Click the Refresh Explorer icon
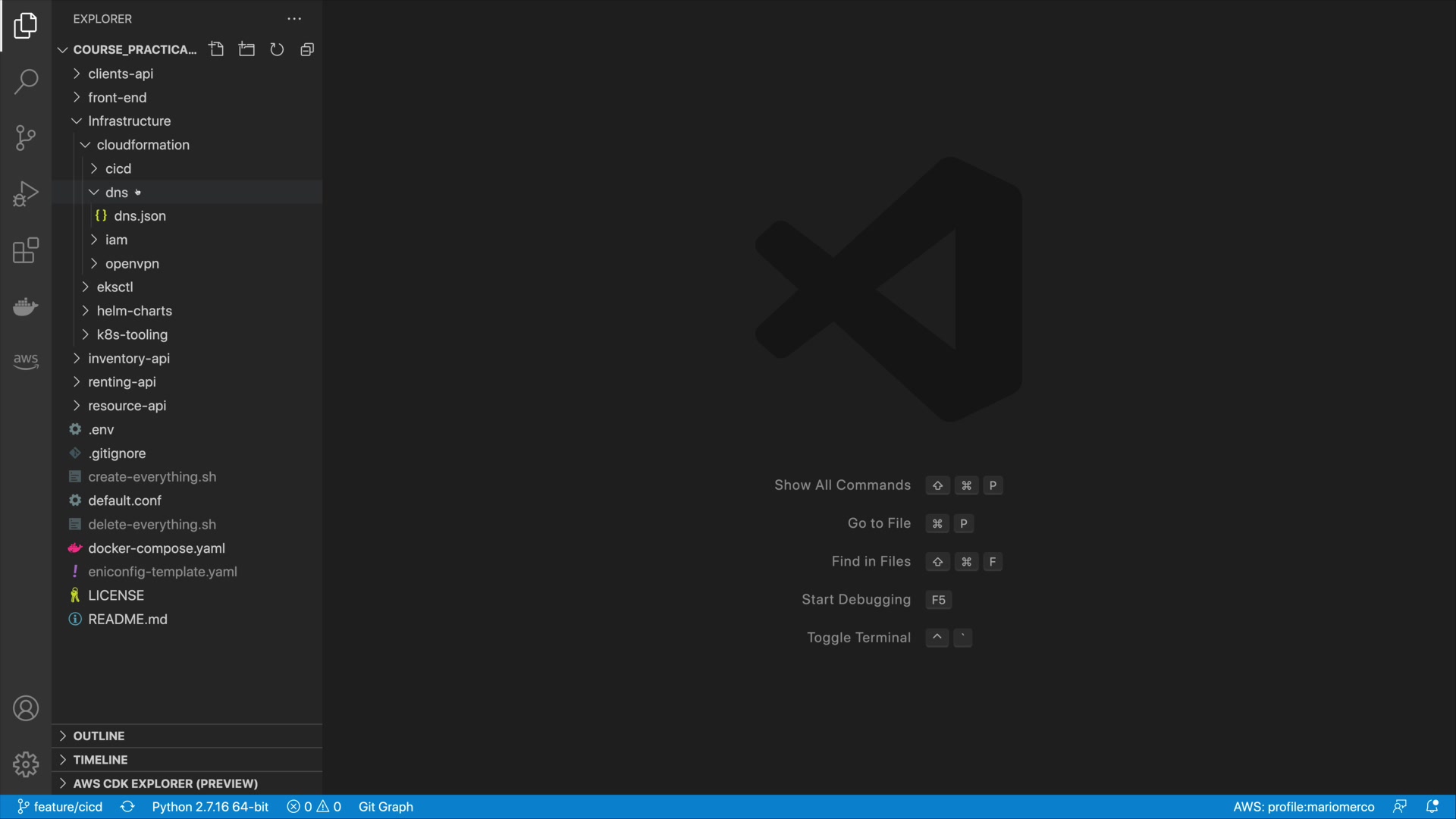The height and width of the screenshot is (819, 1456). [277, 49]
